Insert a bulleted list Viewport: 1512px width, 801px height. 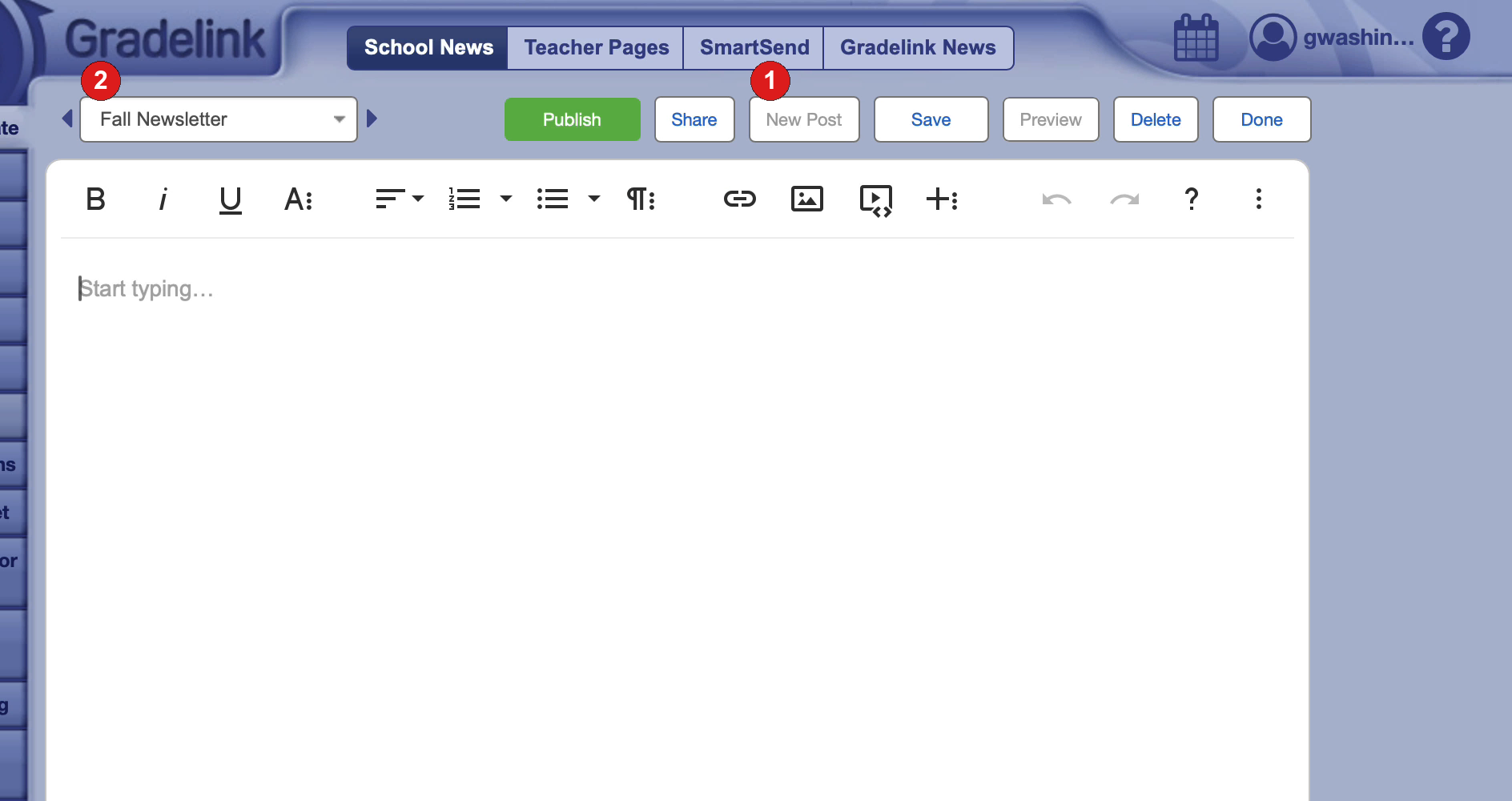click(553, 199)
